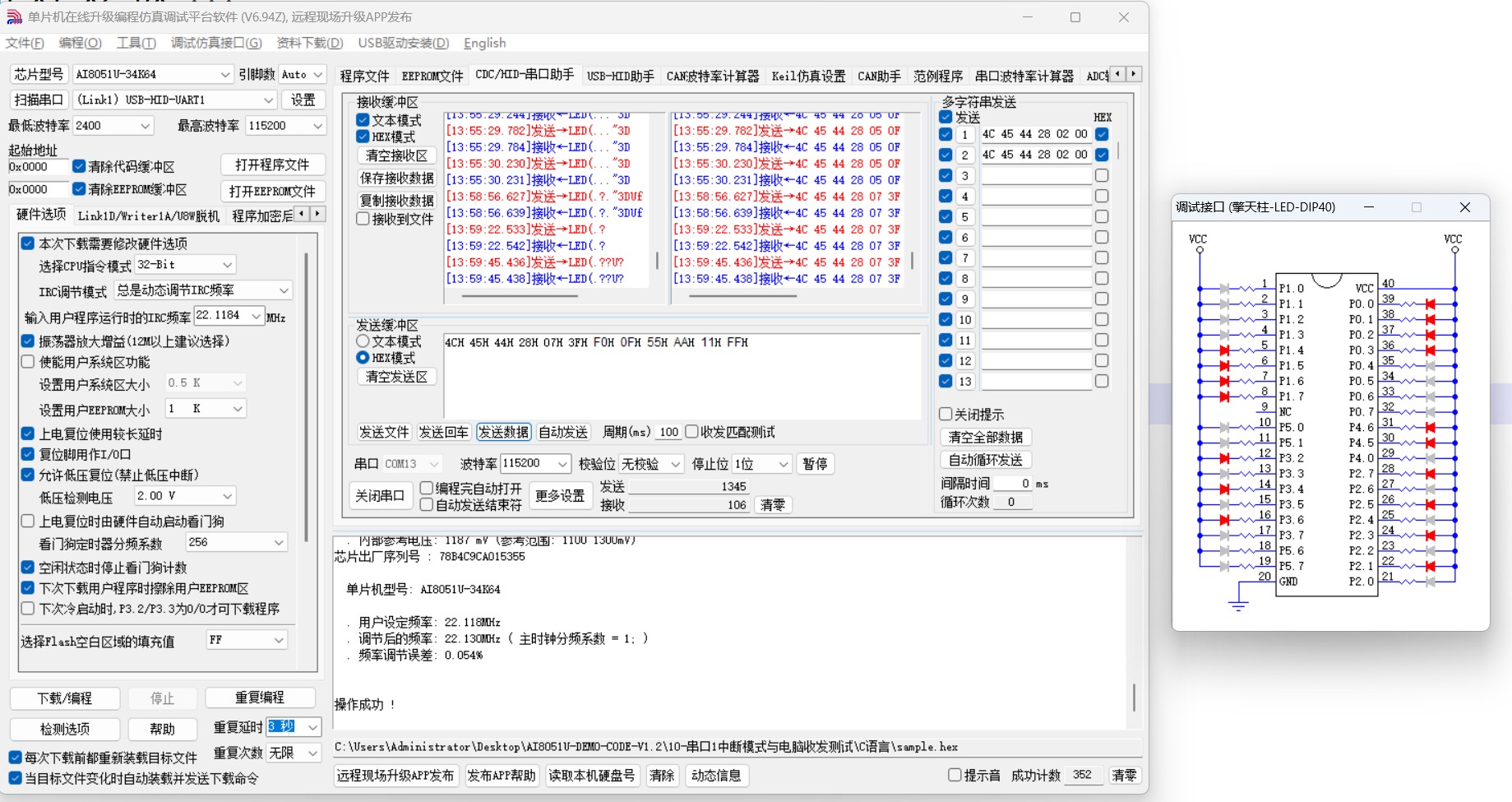Switch to the EEPROM file tab
The image size is (1512, 802).
(432, 76)
